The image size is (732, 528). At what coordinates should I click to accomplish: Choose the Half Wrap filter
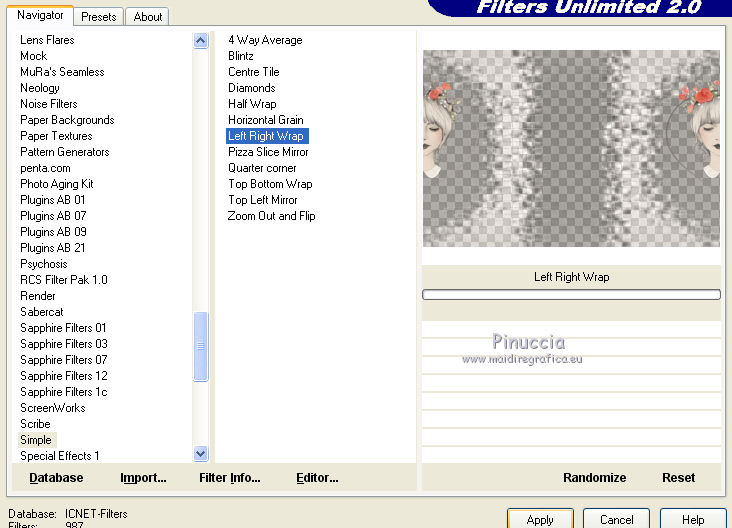point(252,104)
